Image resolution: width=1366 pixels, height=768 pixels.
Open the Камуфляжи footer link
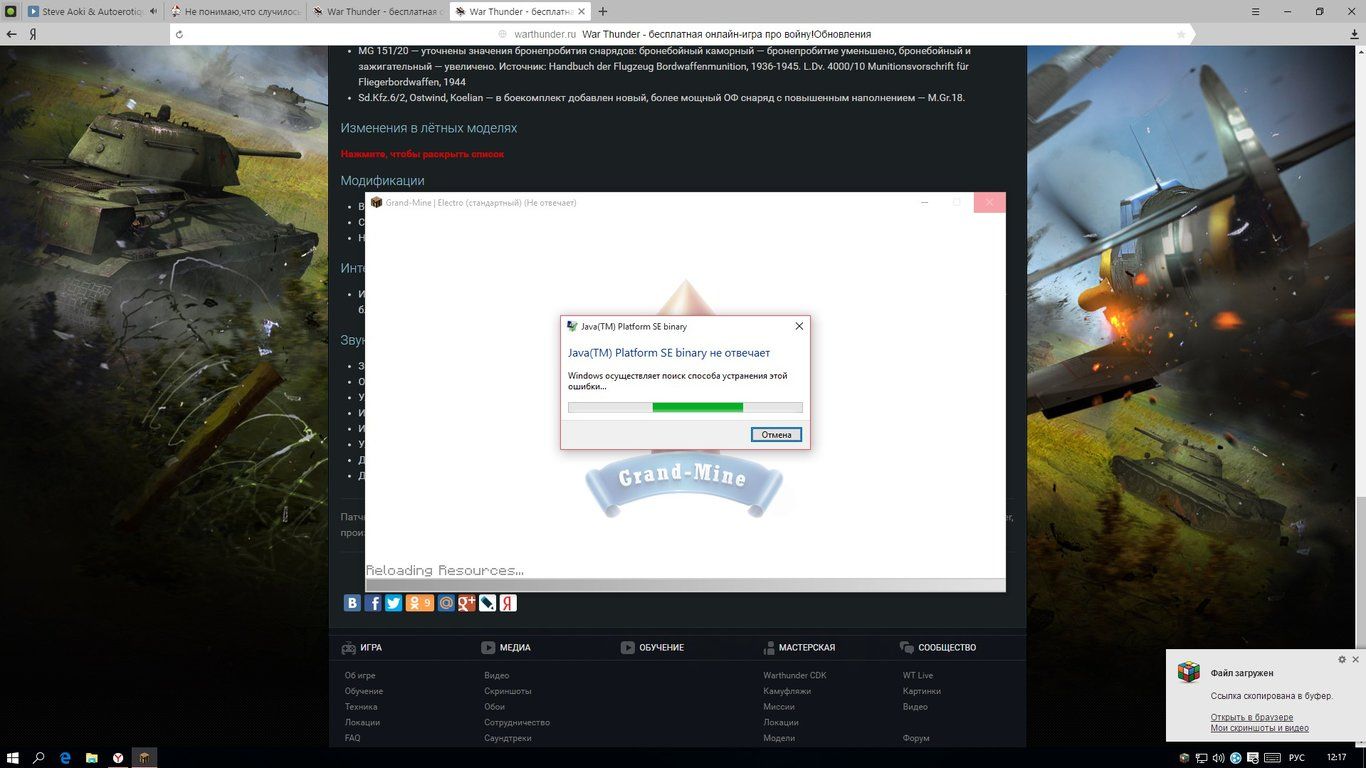[787, 691]
